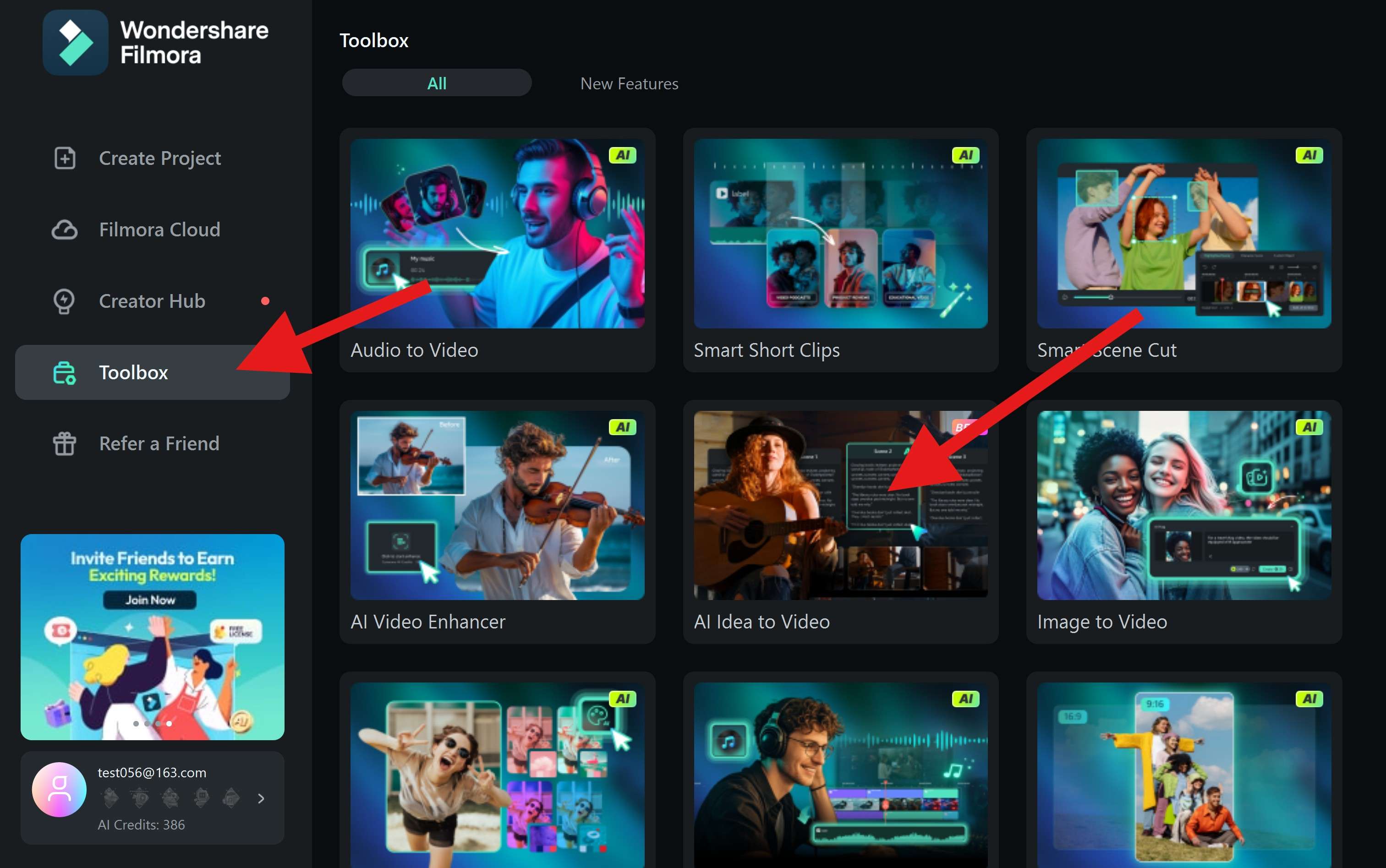Image resolution: width=1386 pixels, height=868 pixels.
Task: Open the Image to Video thumbnail
Action: [x=1184, y=505]
